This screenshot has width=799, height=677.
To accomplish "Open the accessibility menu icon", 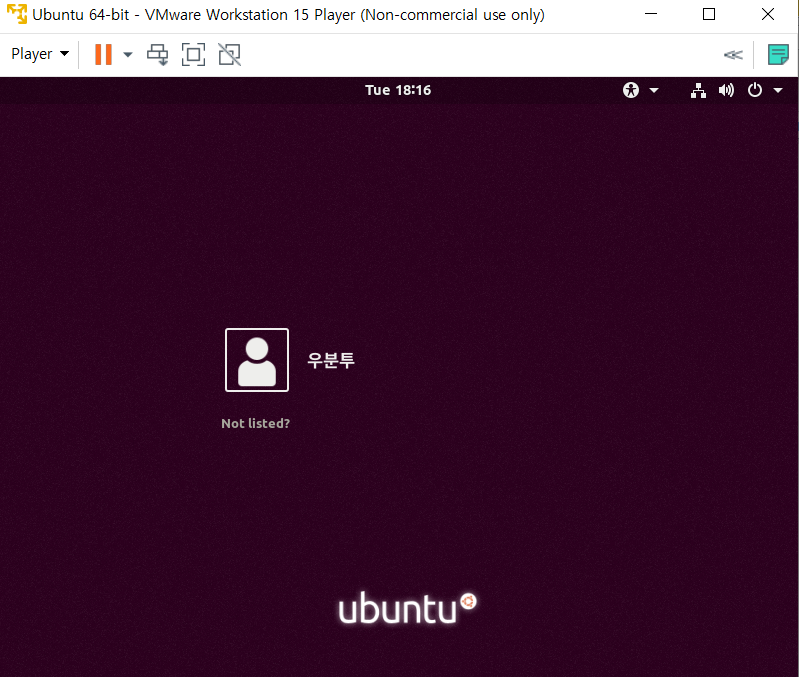I will tap(631, 90).
